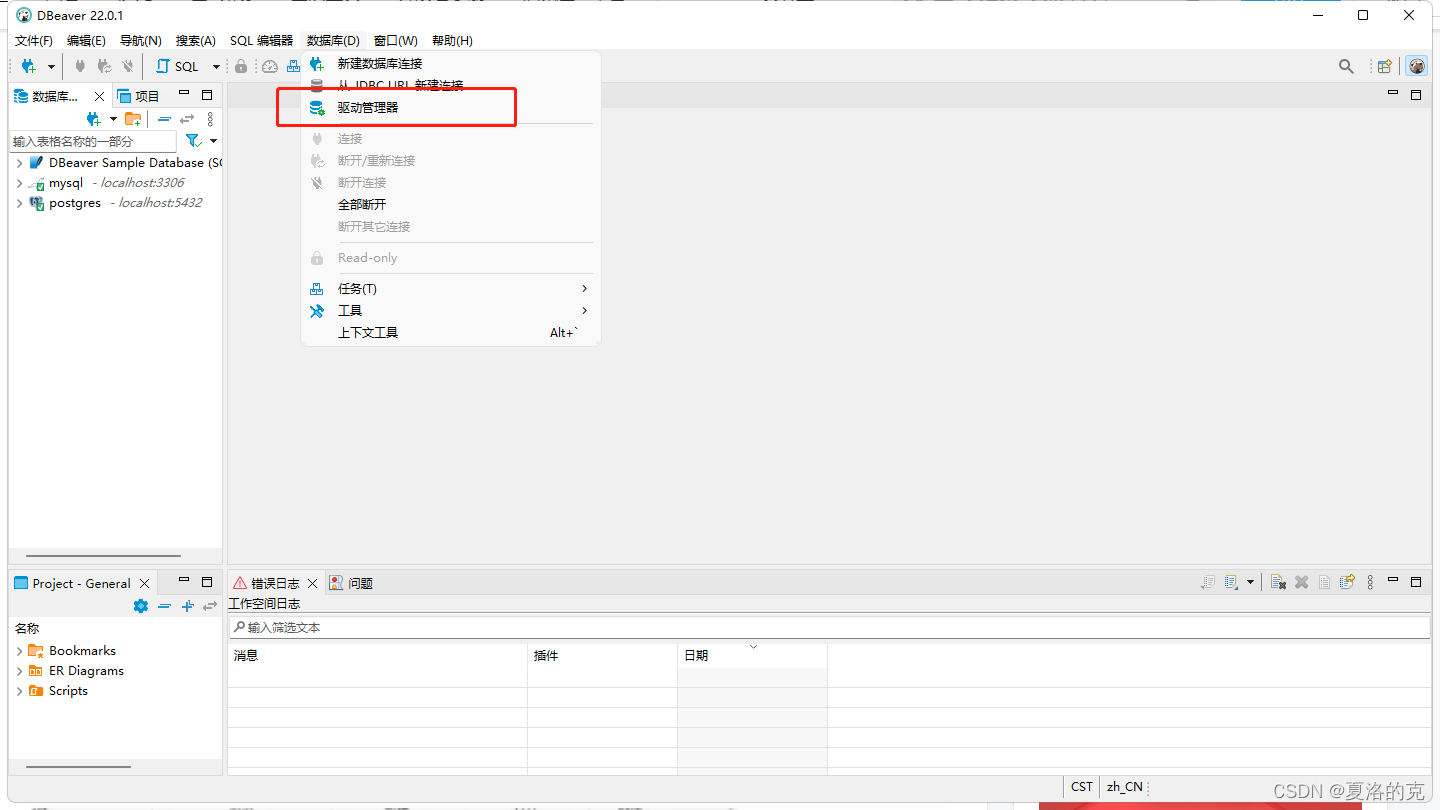The height and width of the screenshot is (810, 1440).
Task: Select the DBeaver beaver perspective icon
Action: click(x=1416, y=67)
